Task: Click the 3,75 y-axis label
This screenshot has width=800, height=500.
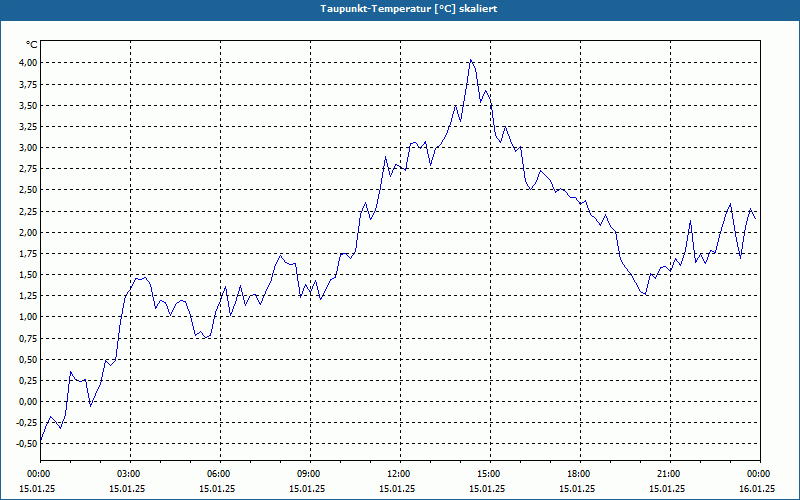Action: (29, 84)
